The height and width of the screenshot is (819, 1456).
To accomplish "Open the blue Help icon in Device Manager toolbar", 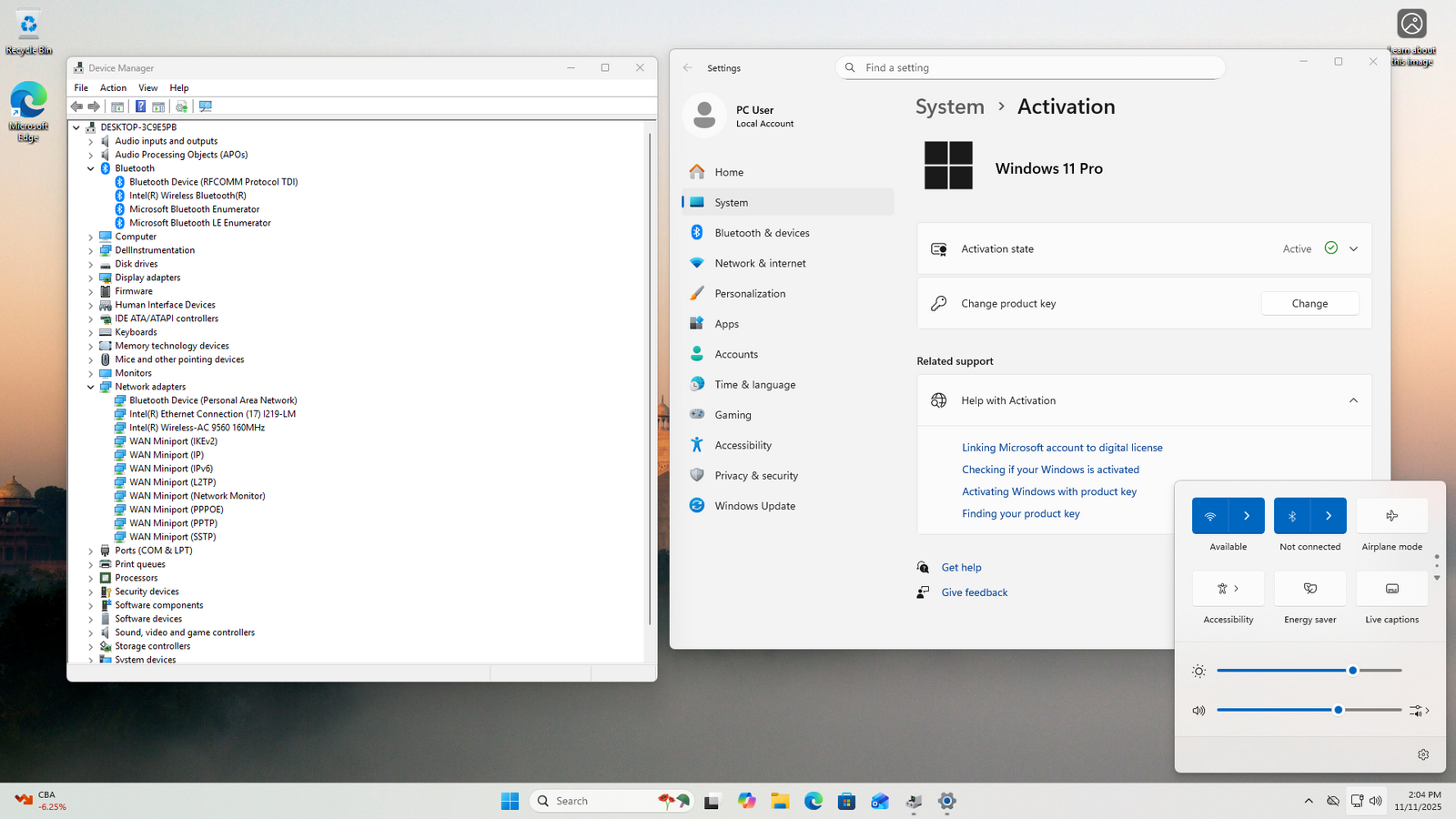I will click(140, 106).
